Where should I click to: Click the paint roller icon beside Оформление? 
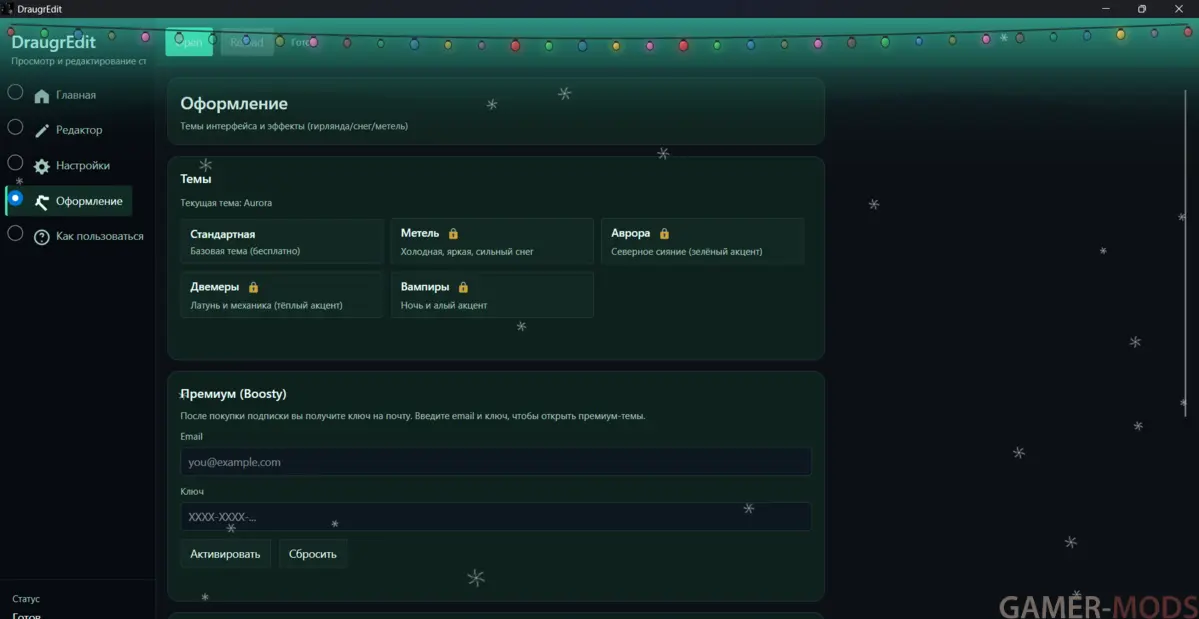[x=41, y=202]
